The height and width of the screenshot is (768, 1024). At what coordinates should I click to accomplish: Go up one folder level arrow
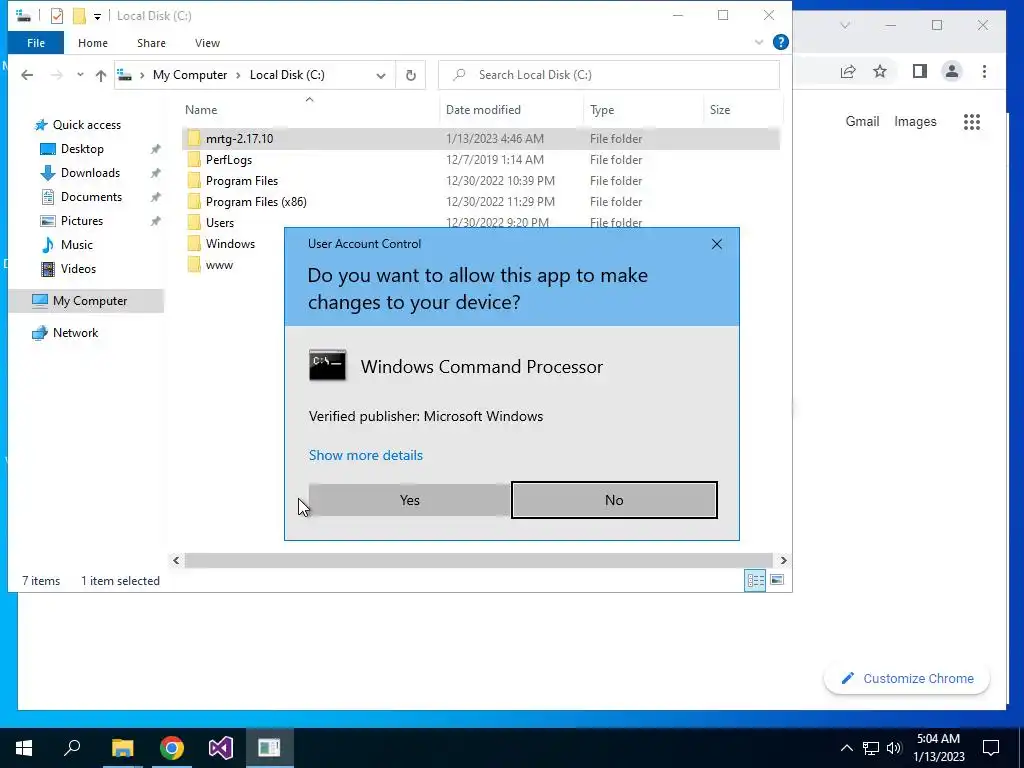tap(101, 75)
